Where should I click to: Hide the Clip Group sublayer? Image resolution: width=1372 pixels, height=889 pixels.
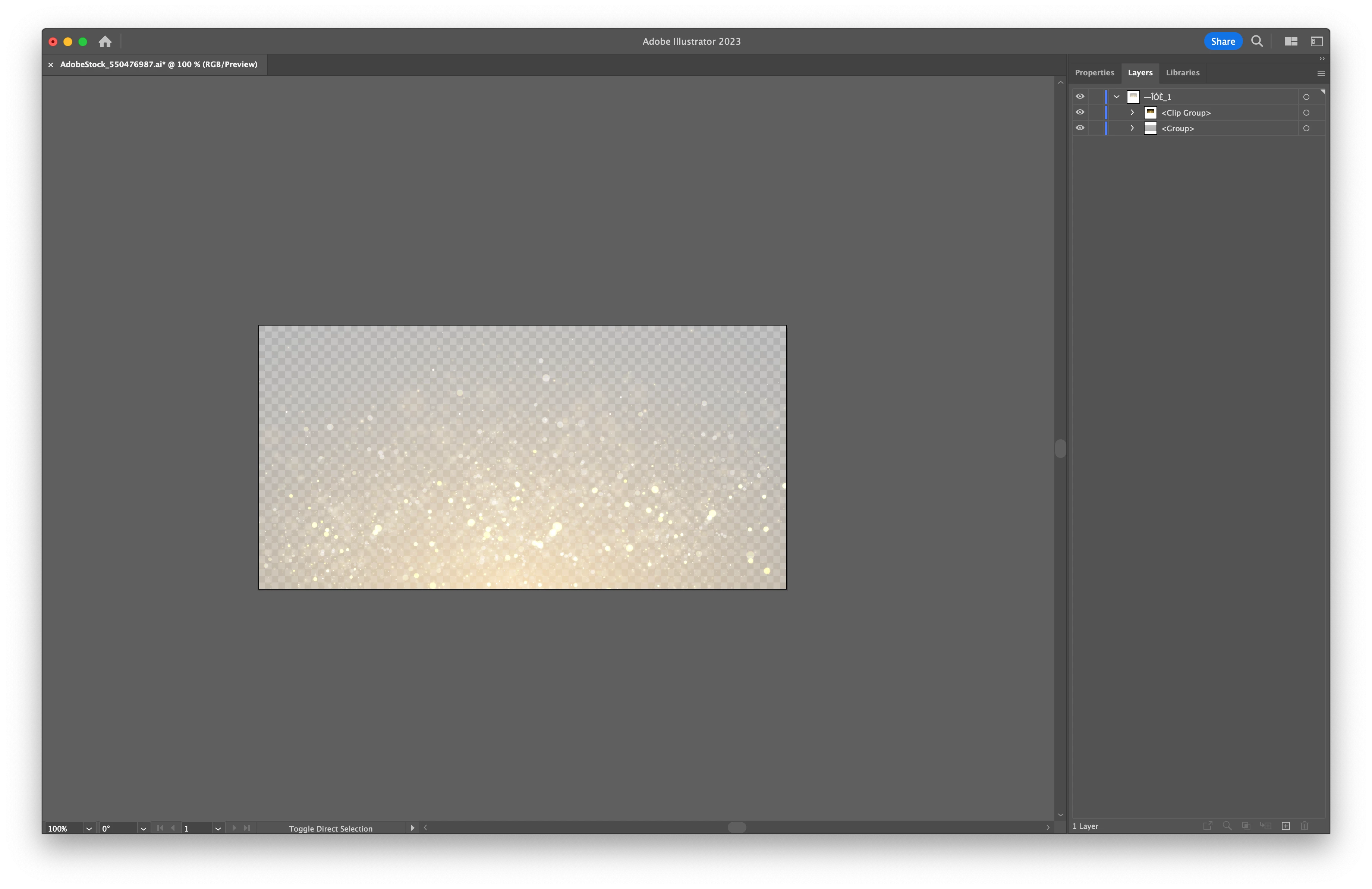click(x=1080, y=112)
